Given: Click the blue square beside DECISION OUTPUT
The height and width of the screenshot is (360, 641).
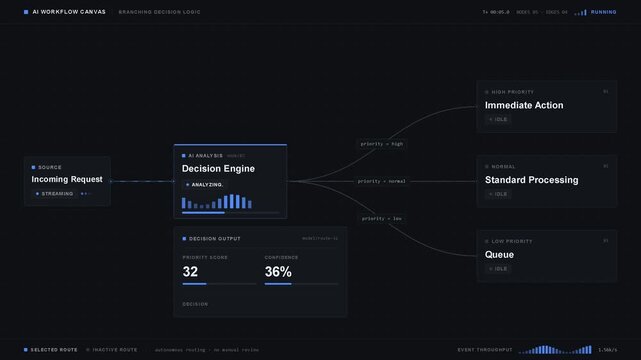Looking at the screenshot, I should tap(184, 239).
